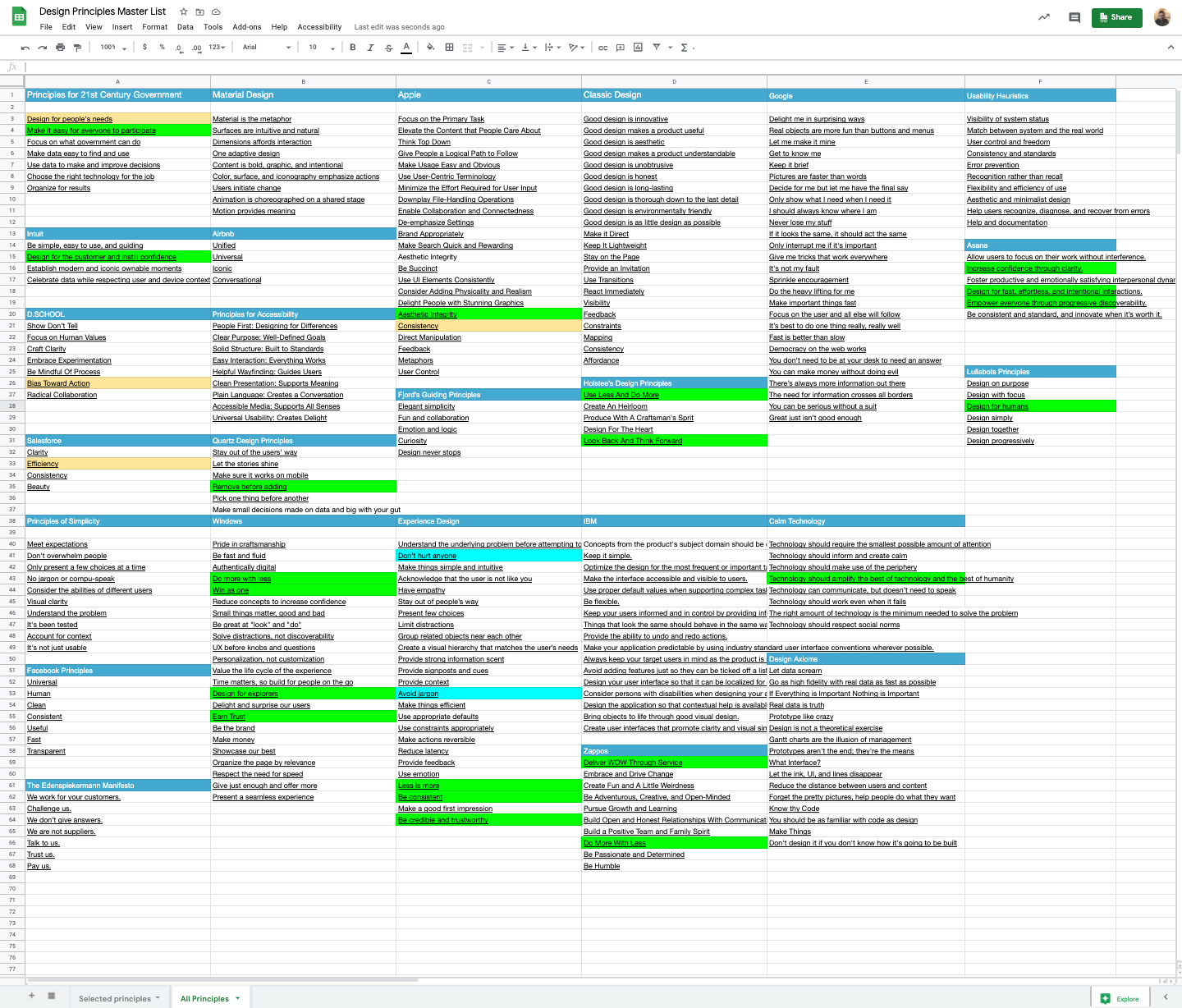Screen dimensions: 1182x1008
Task: Increase decimal places icon
Action: pyautogui.click(x=196, y=48)
